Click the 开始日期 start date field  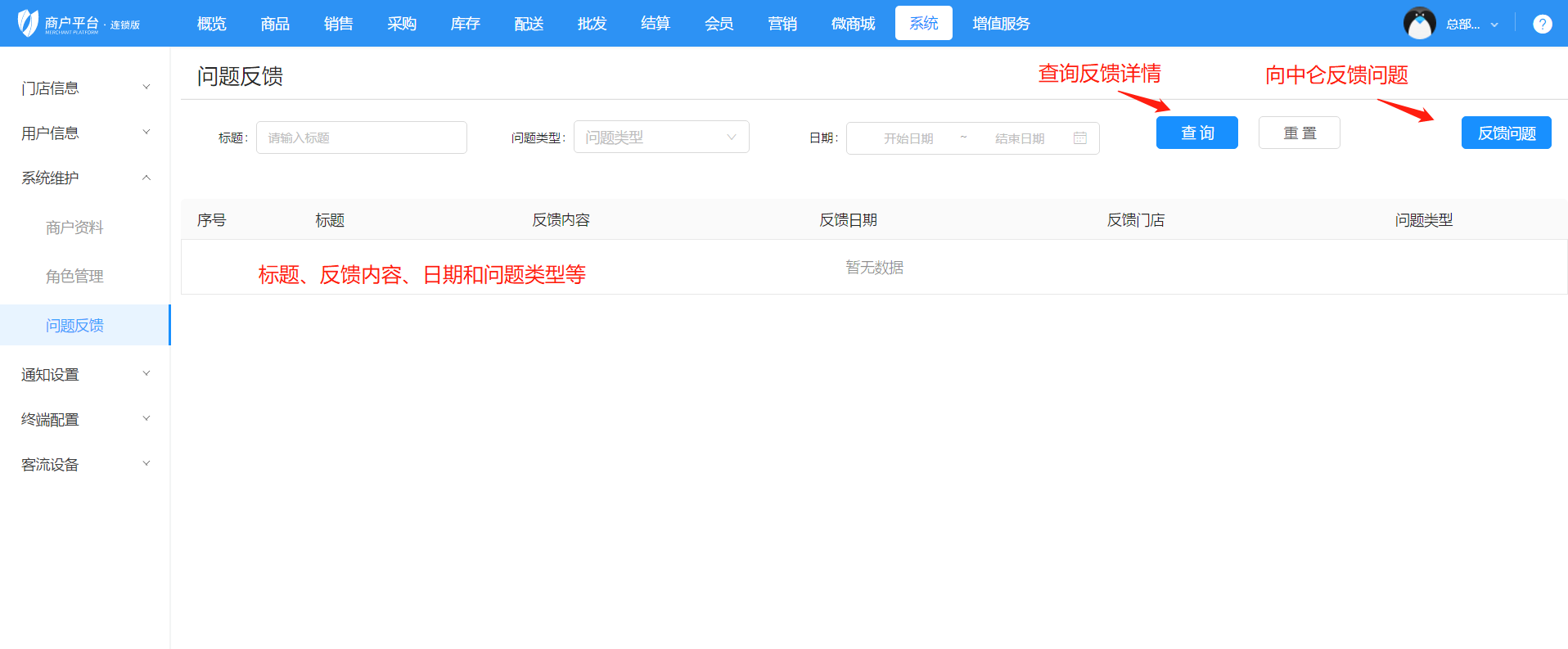click(x=908, y=138)
